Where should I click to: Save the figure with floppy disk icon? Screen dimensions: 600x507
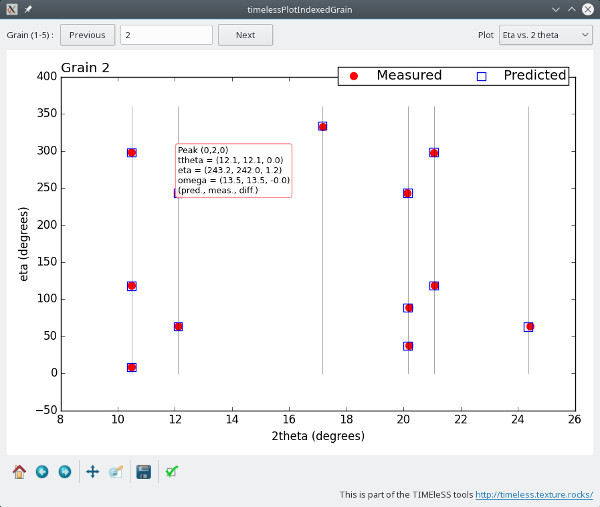[x=144, y=471]
